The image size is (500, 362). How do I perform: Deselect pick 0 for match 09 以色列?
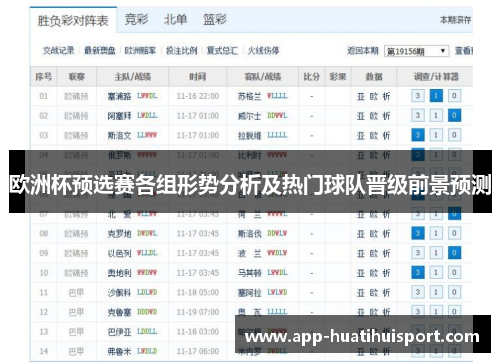point(454,253)
